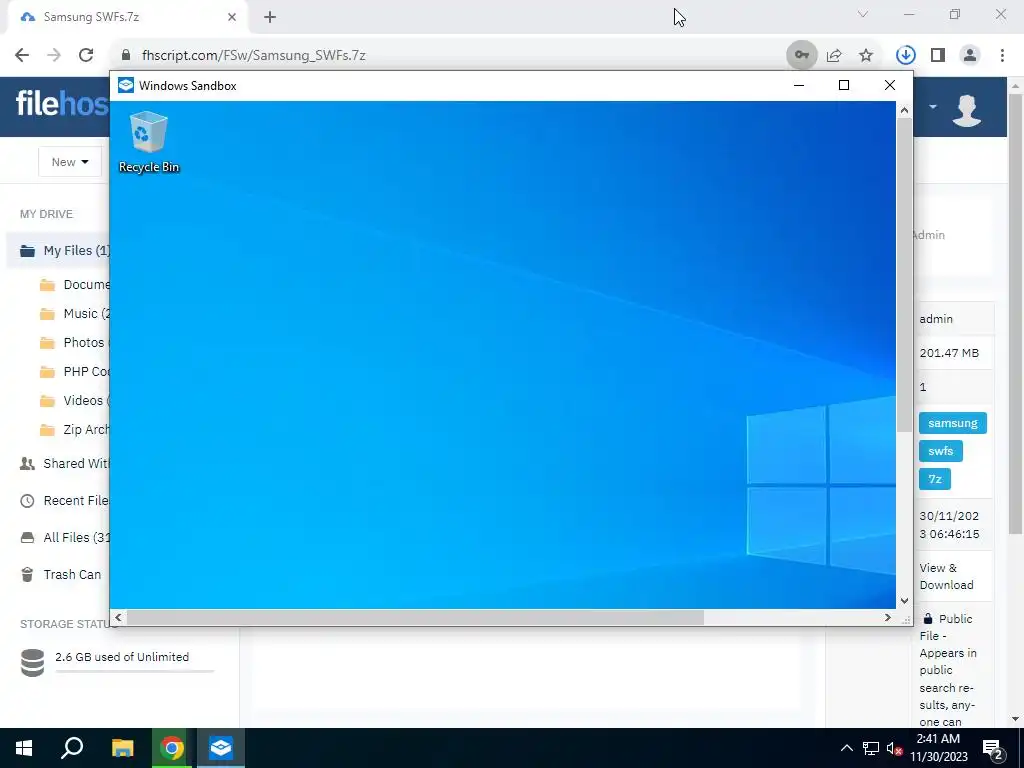Open the Chrome downloads icon

tap(906, 56)
